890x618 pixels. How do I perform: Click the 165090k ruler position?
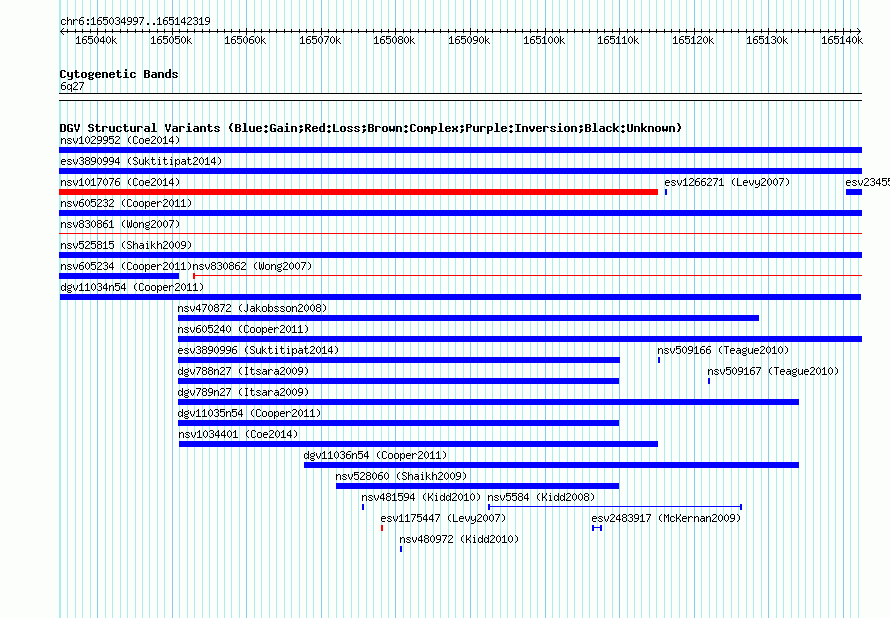(x=469, y=40)
